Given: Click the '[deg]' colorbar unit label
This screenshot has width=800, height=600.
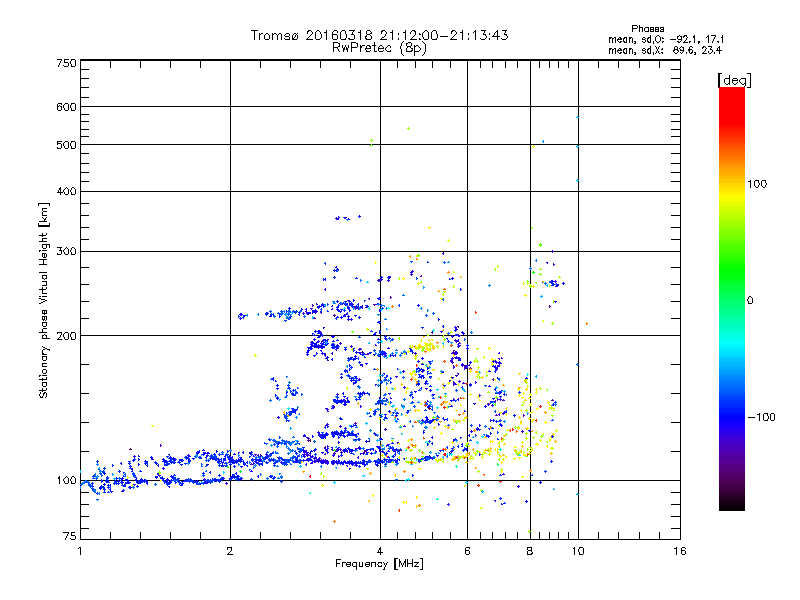Looking at the screenshot, I should point(735,80).
